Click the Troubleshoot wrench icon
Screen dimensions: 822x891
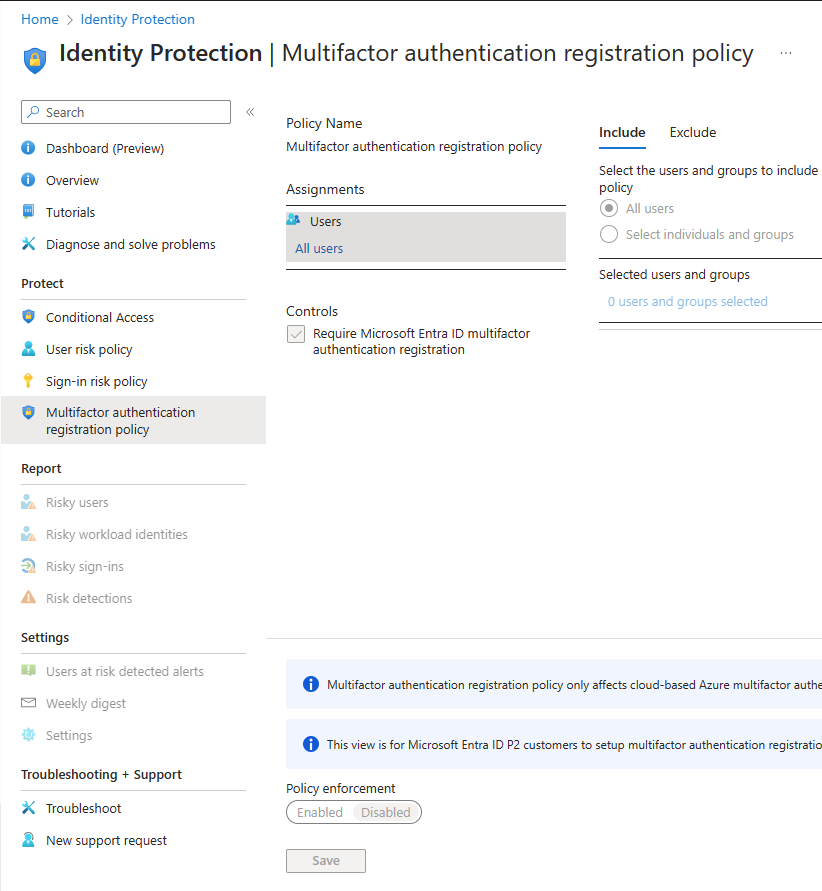(28, 808)
